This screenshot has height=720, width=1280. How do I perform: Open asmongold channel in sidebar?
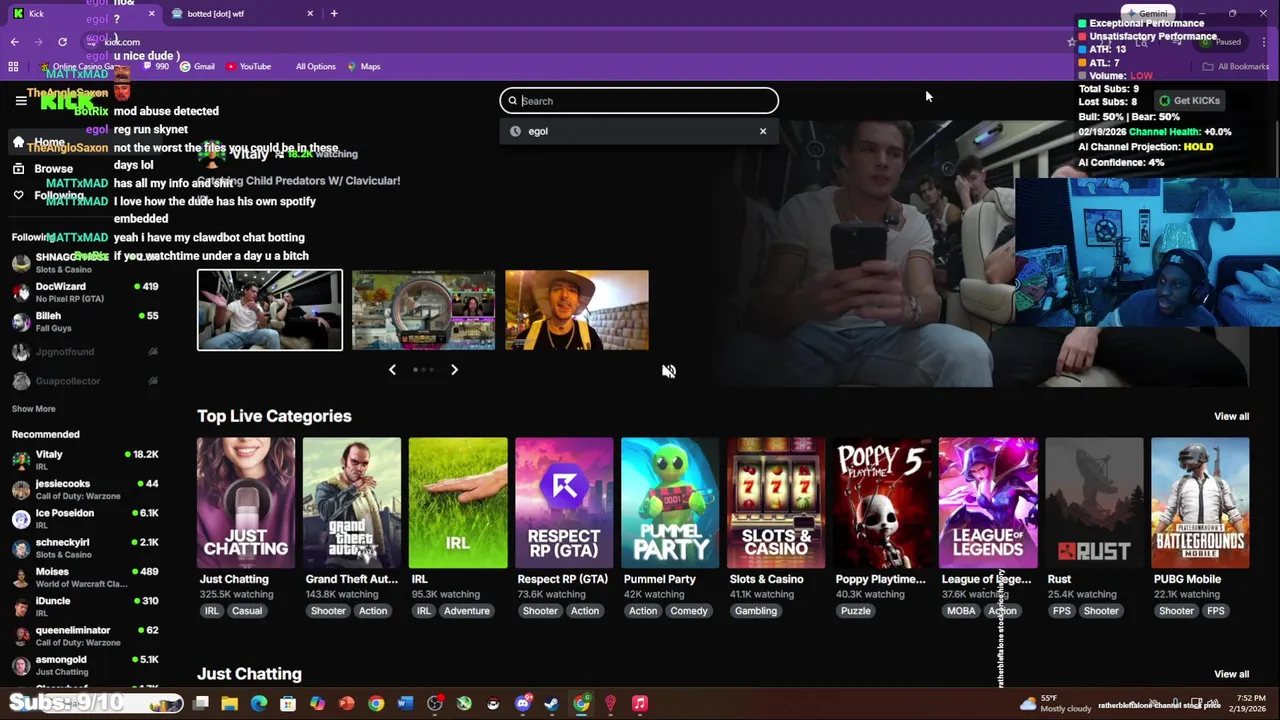pyautogui.click(x=85, y=665)
